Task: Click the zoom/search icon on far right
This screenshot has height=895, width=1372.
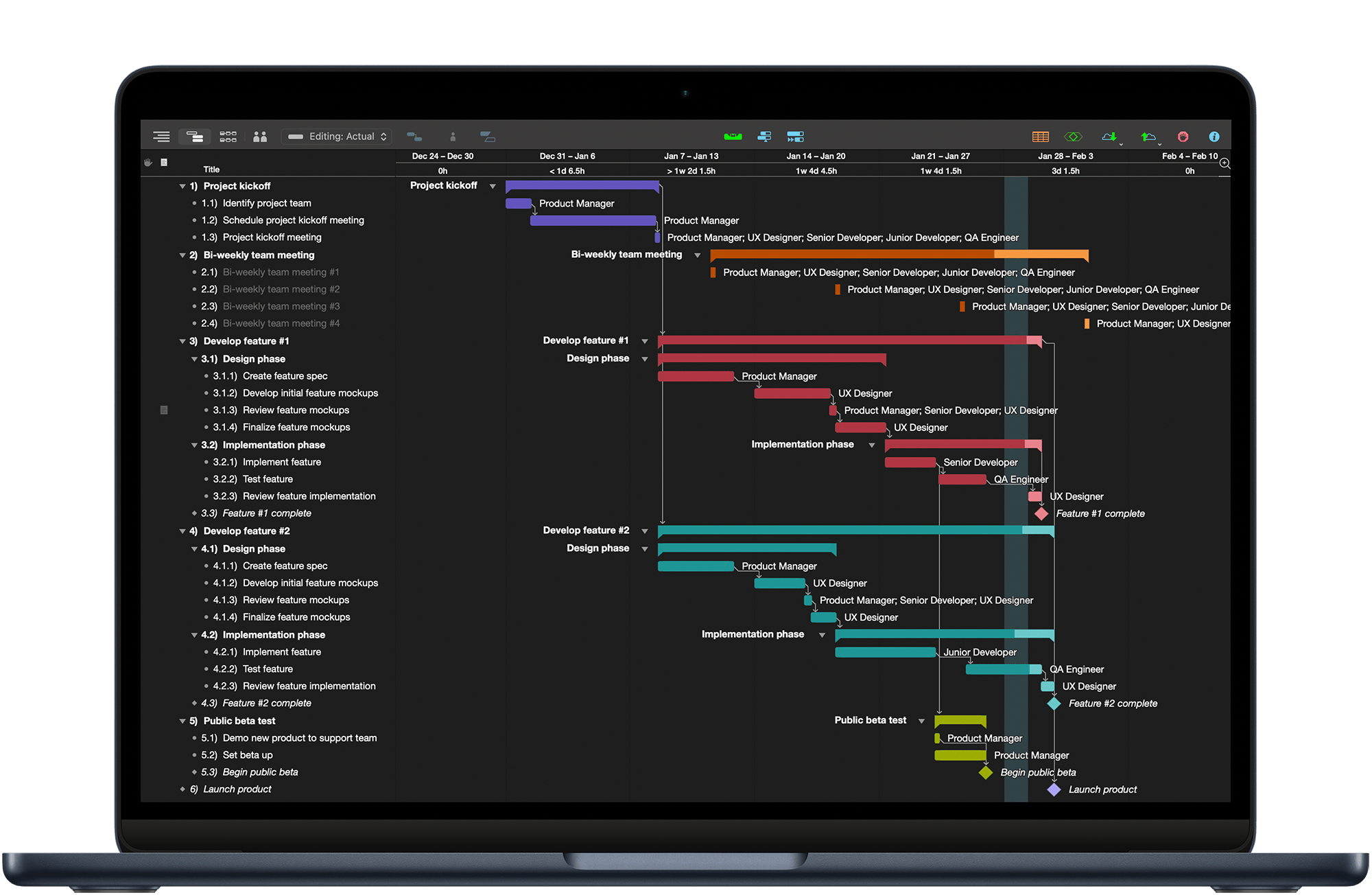Action: pos(1223,162)
